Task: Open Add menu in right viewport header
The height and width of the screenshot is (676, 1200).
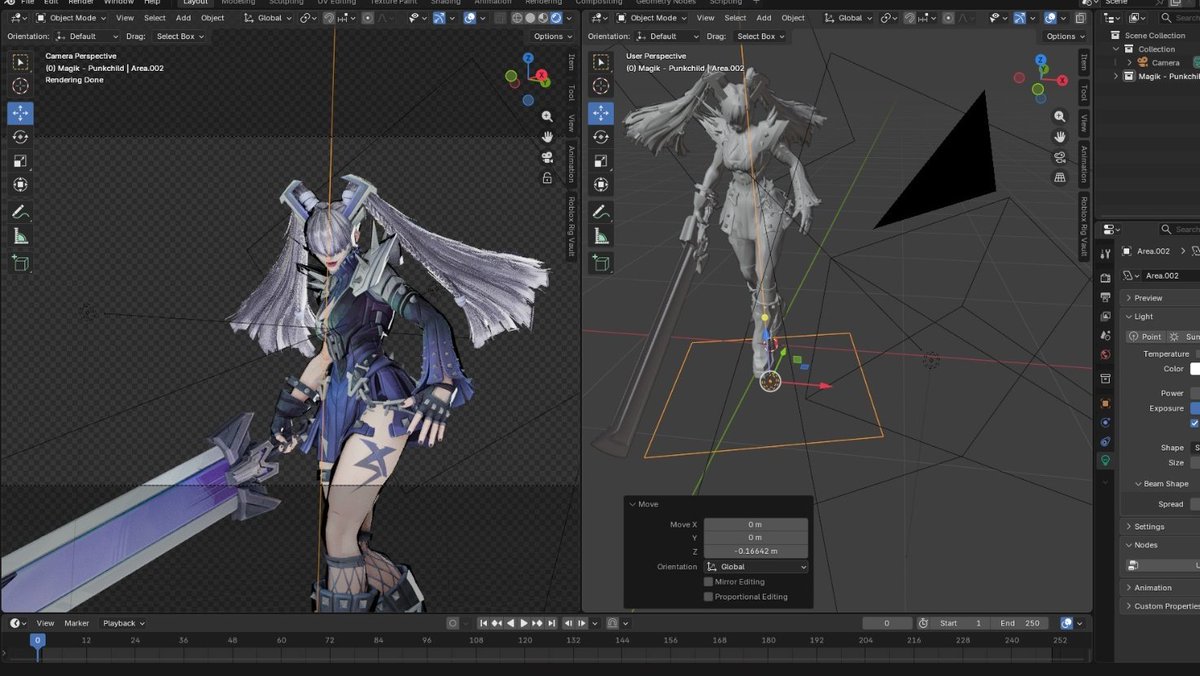Action: click(x=763, y=18)
